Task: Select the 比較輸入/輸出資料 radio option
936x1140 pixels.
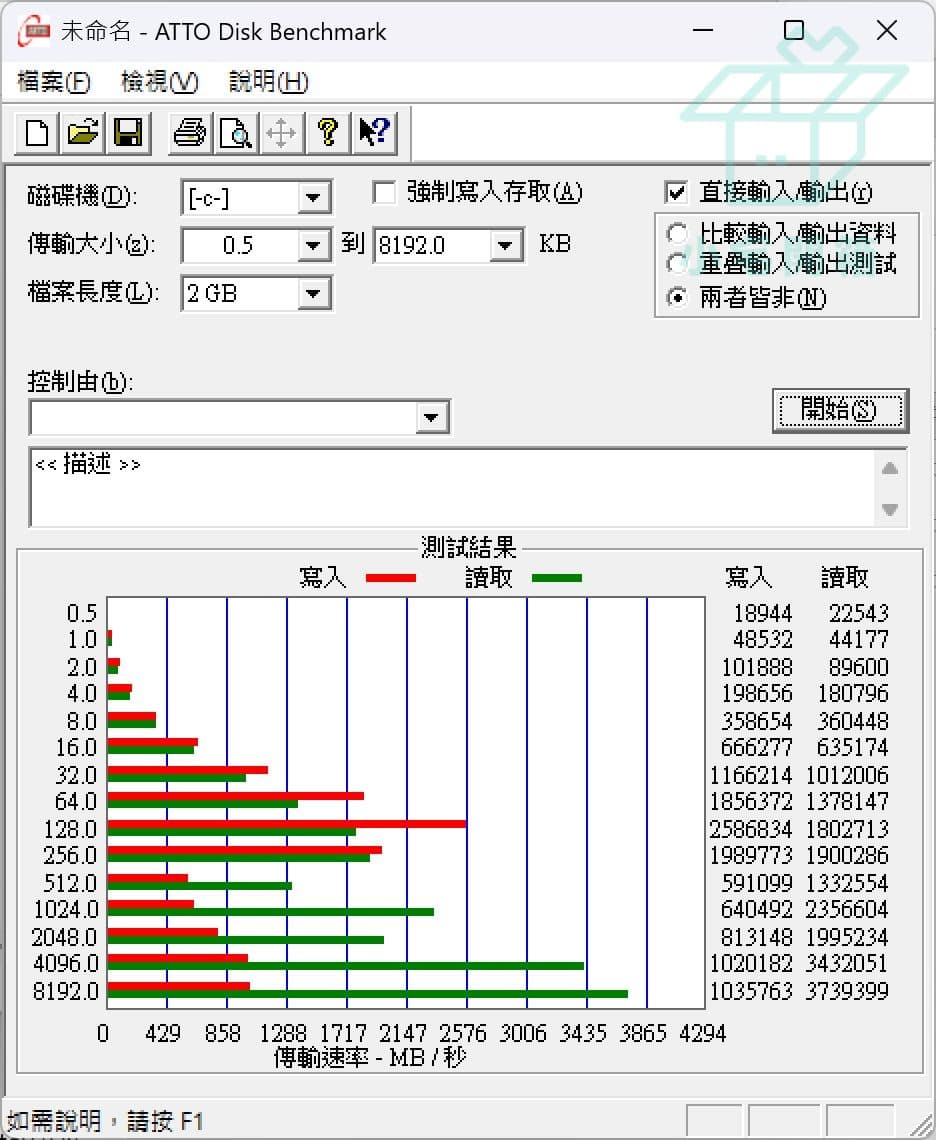Action: 677,233
